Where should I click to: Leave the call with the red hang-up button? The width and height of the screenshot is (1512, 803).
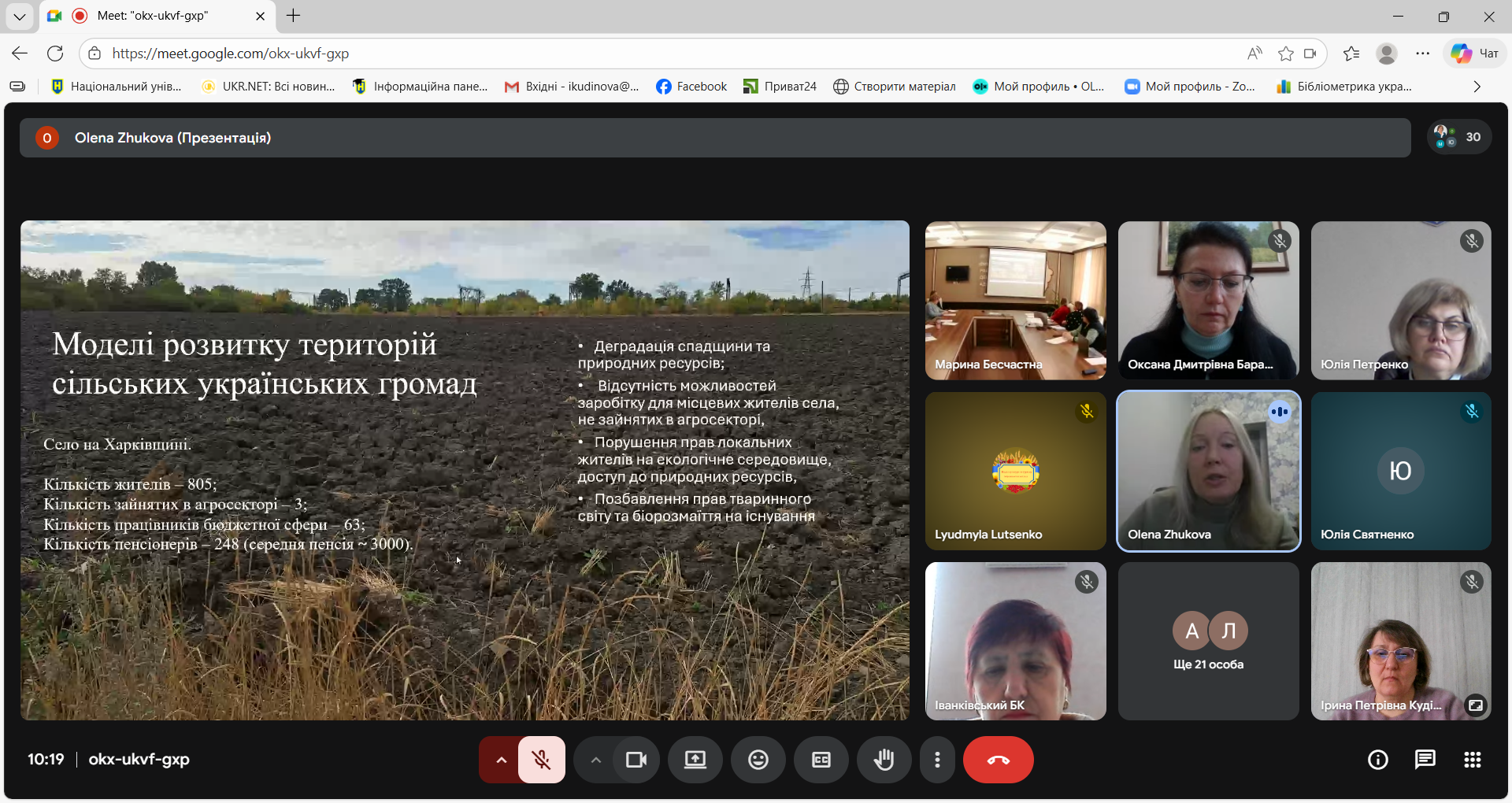998,760
